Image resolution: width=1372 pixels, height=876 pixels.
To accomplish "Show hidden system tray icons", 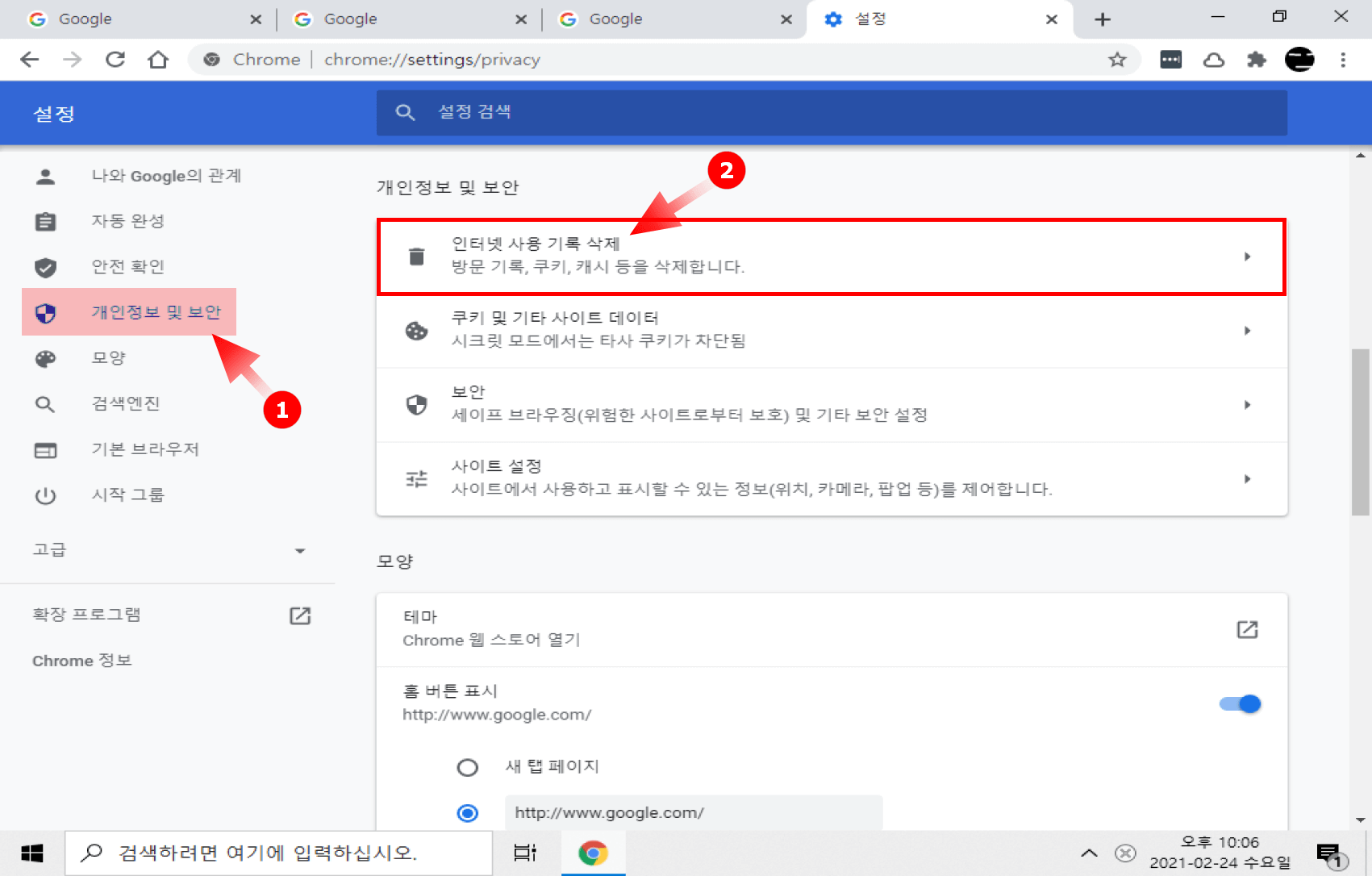I will tap(1089, 853).
